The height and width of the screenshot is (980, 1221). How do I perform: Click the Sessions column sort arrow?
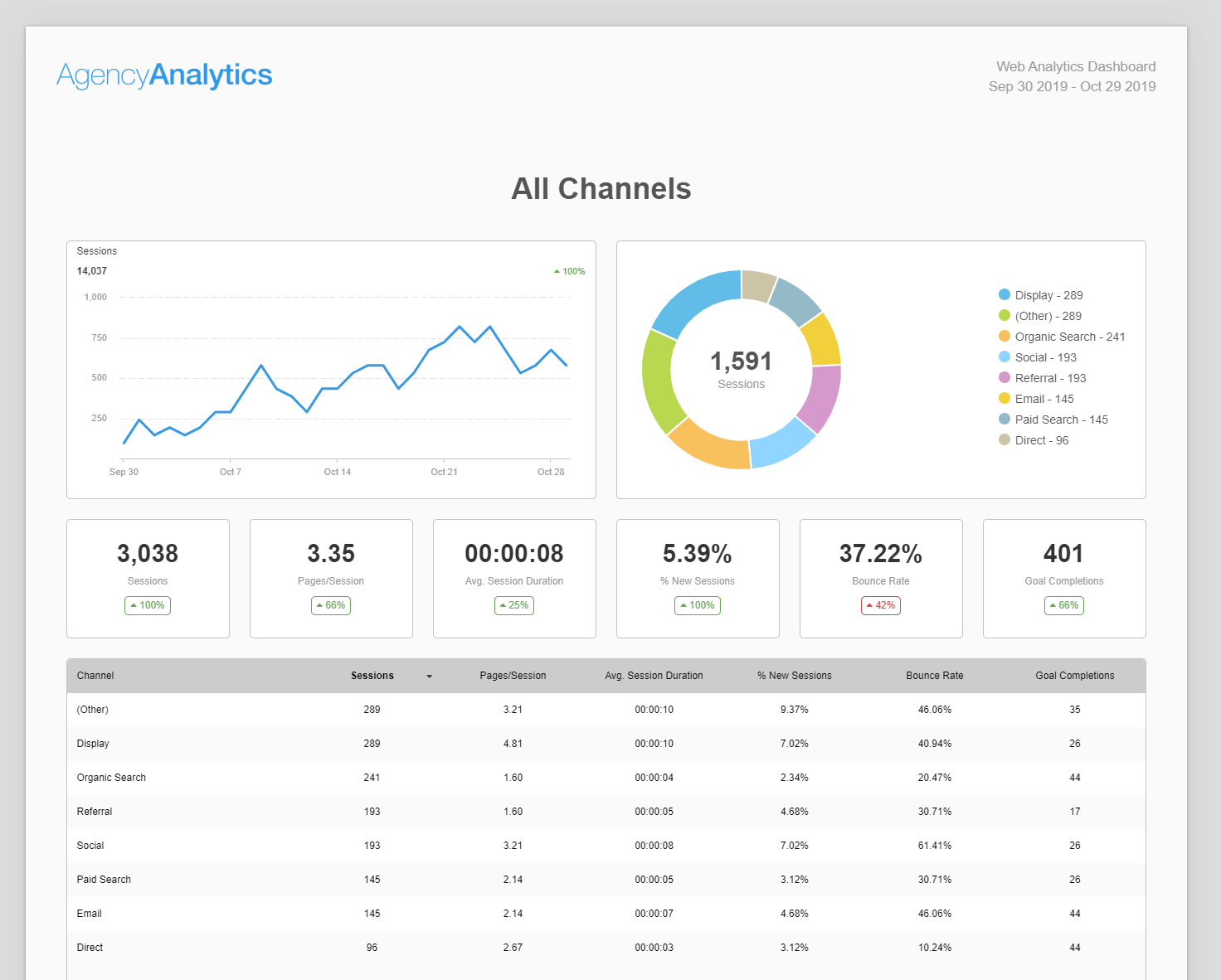point(429,677)
